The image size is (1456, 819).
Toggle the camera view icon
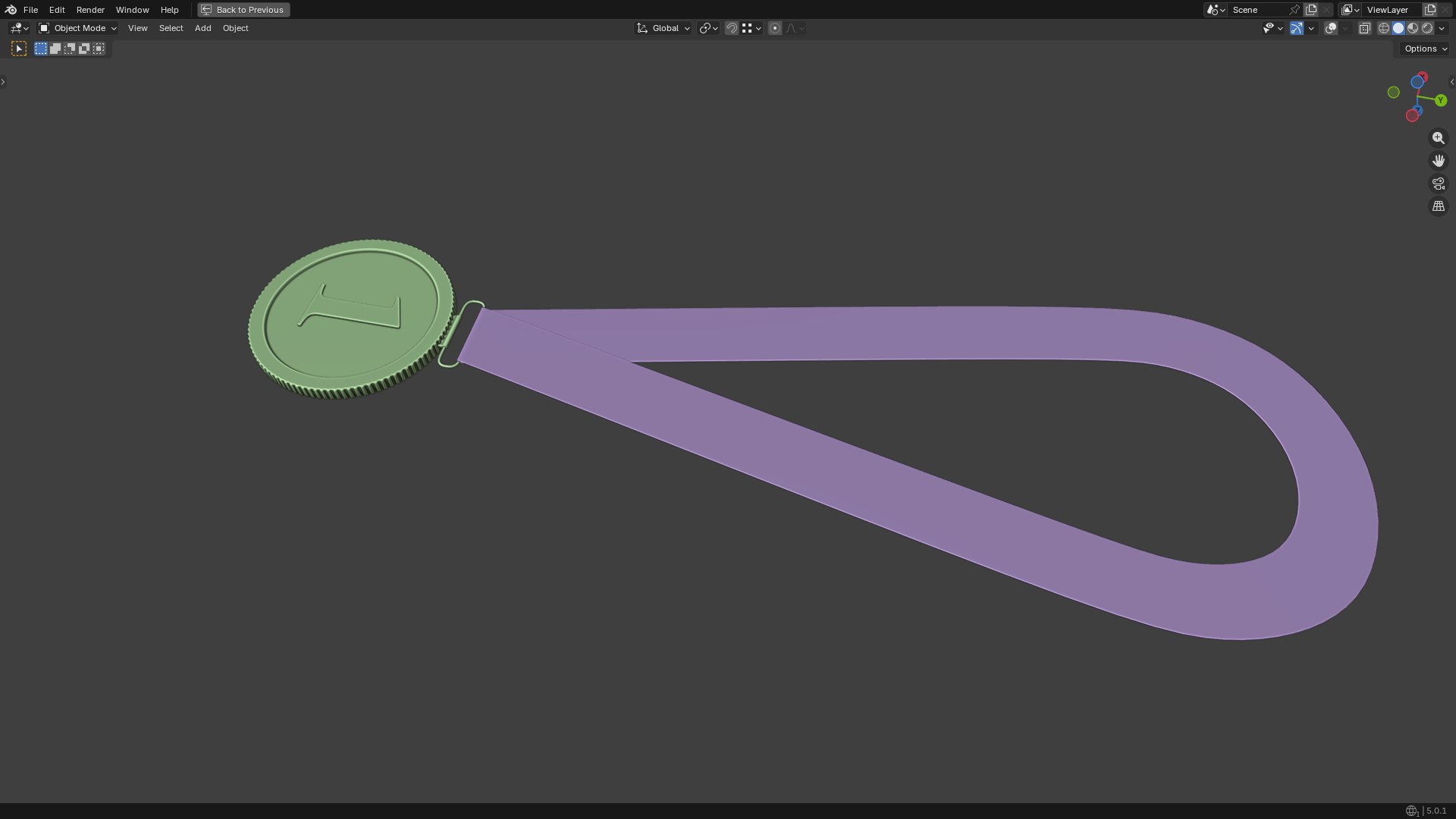coord(1438,184)
